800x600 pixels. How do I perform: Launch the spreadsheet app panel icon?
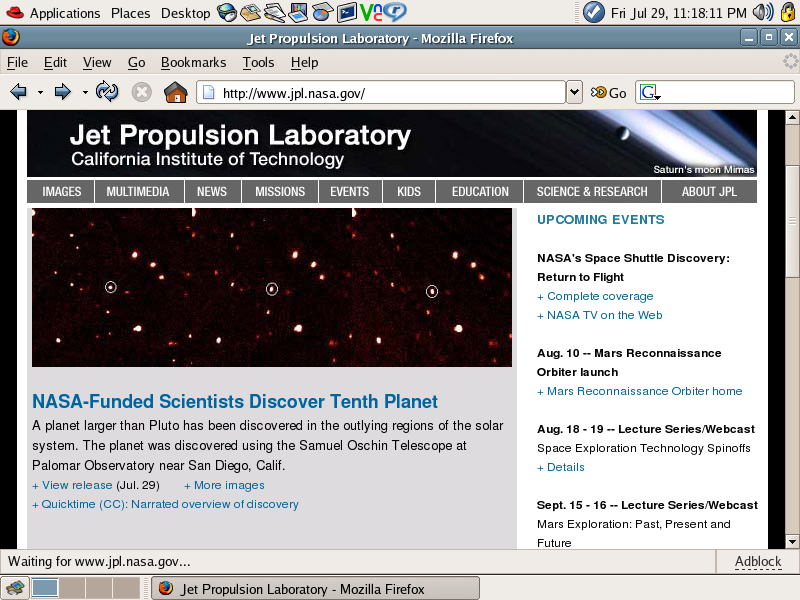click(x=322, y=12)
